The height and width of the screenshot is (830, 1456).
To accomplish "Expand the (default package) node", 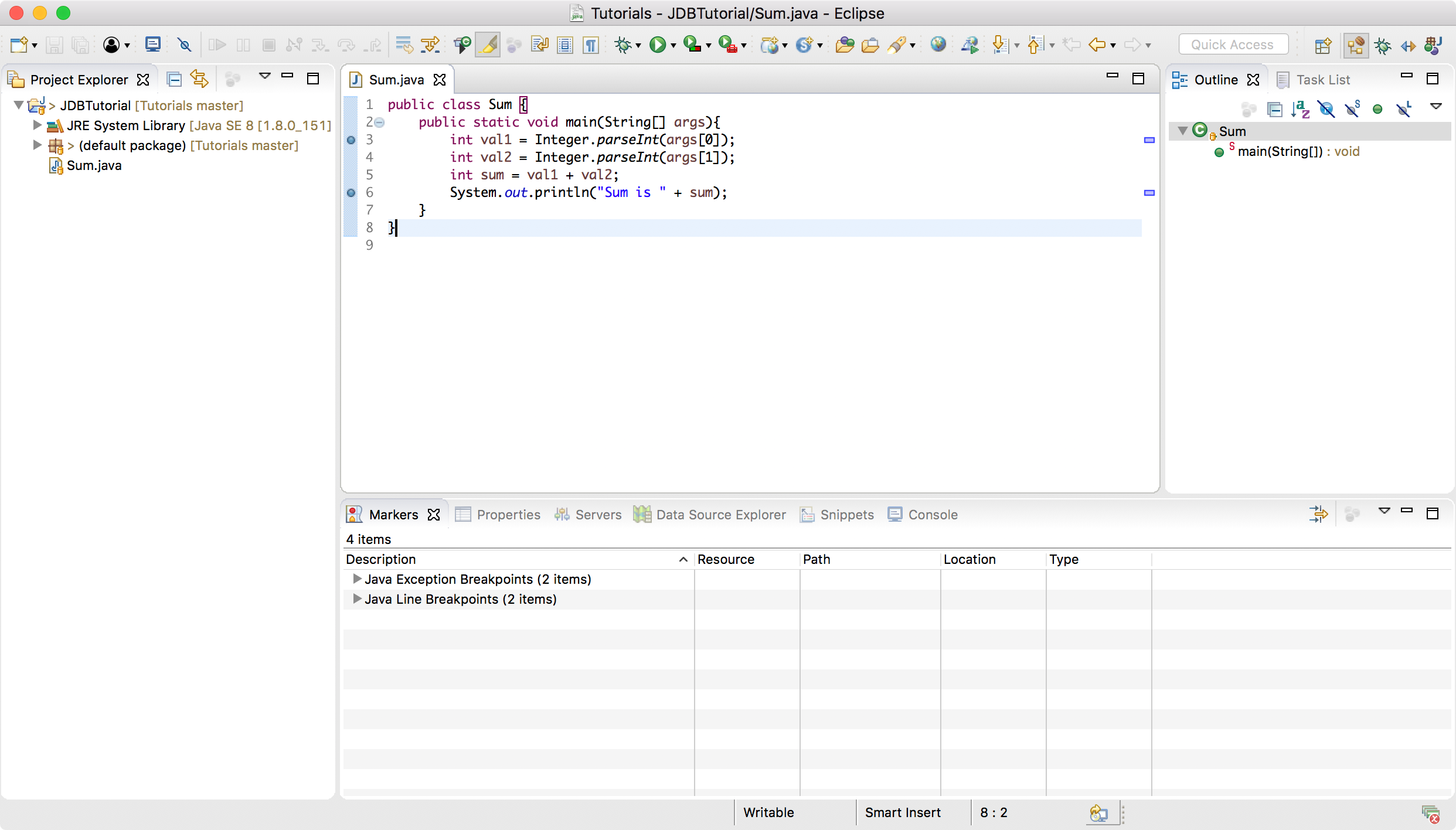I will pyautogui.click(x=37, y=145).
